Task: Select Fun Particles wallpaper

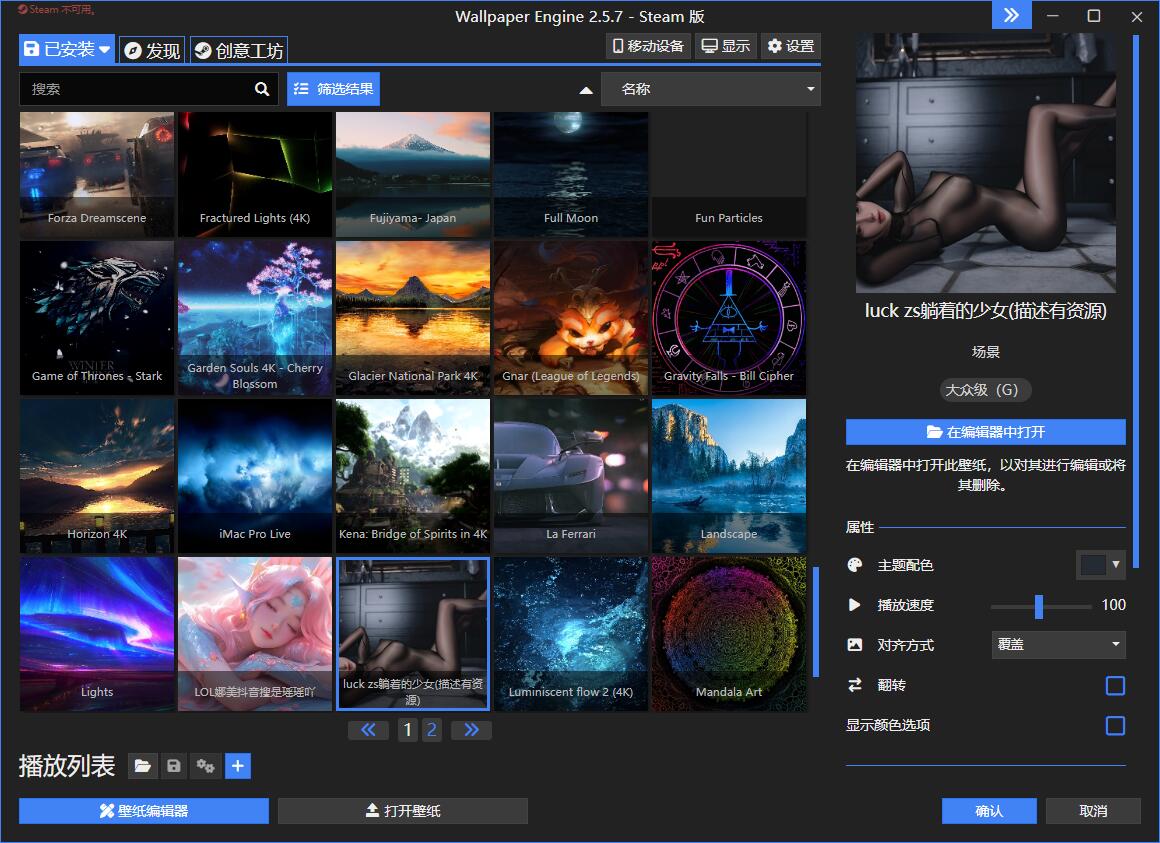Action: (x=729, y=175)
